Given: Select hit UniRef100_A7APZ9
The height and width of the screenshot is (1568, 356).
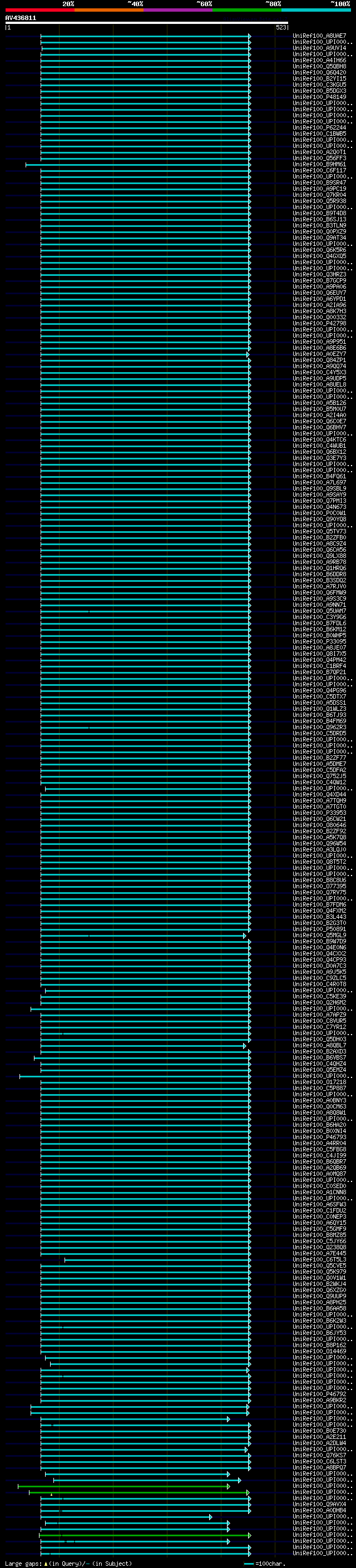Looking at the screenshot, I should point(319,1015).
